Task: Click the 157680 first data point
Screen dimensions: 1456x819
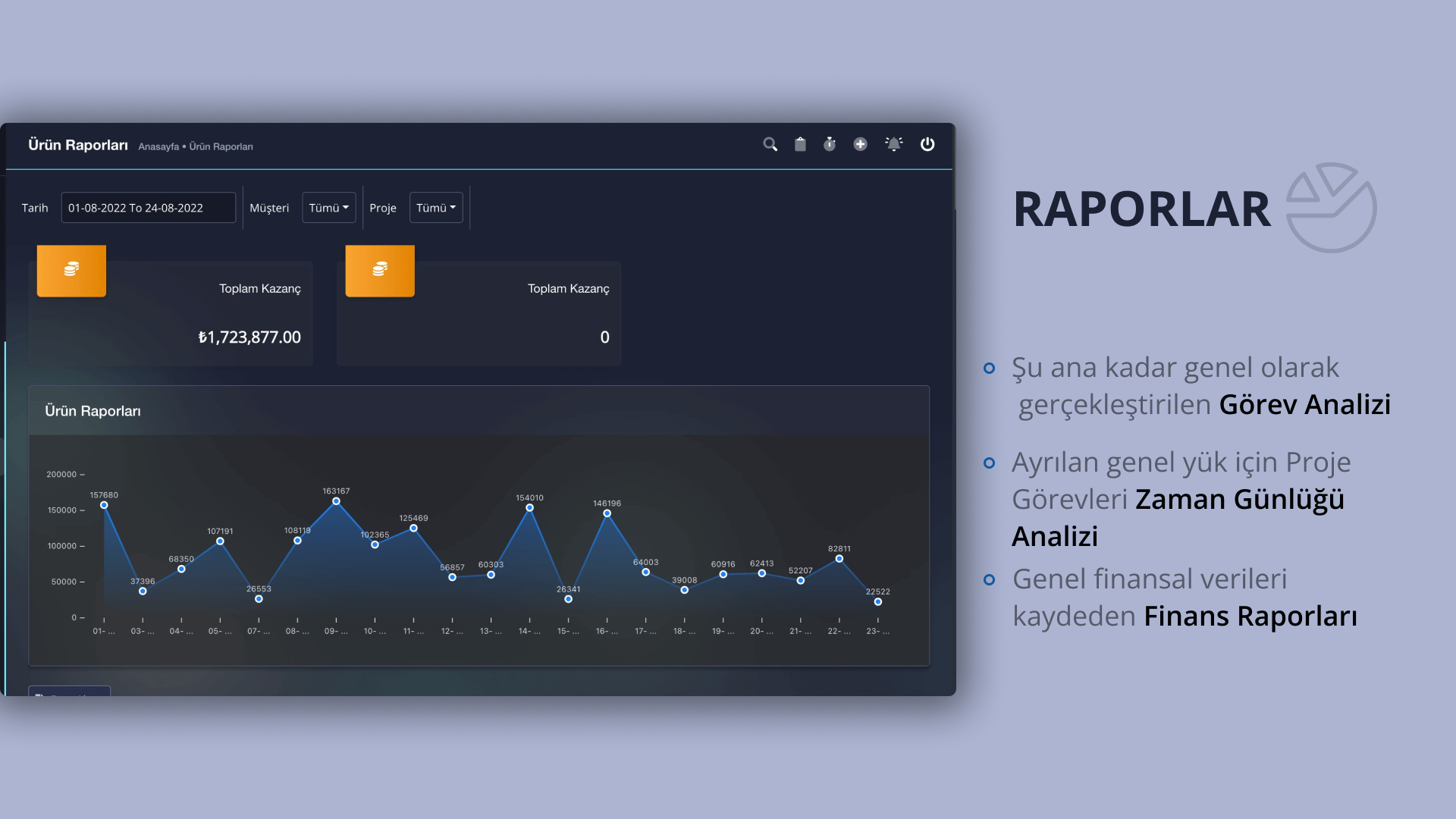Action: [x=104, y=505]
